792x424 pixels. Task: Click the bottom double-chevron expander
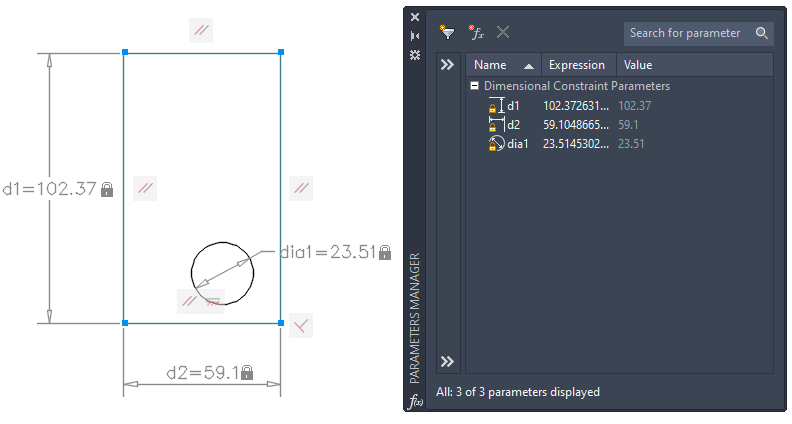[447, 361]
